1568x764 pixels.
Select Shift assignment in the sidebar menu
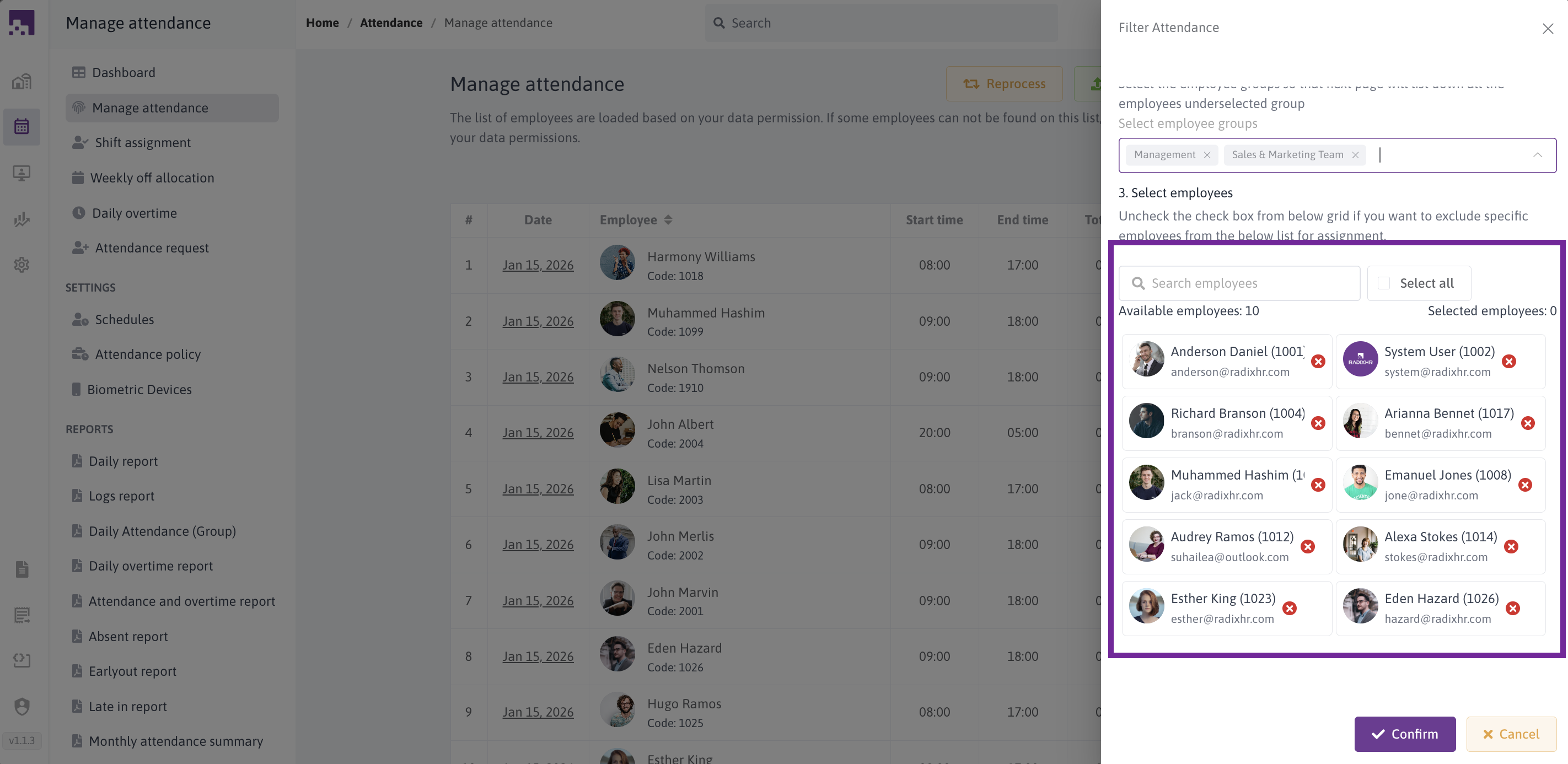click(x=143, y=142)
